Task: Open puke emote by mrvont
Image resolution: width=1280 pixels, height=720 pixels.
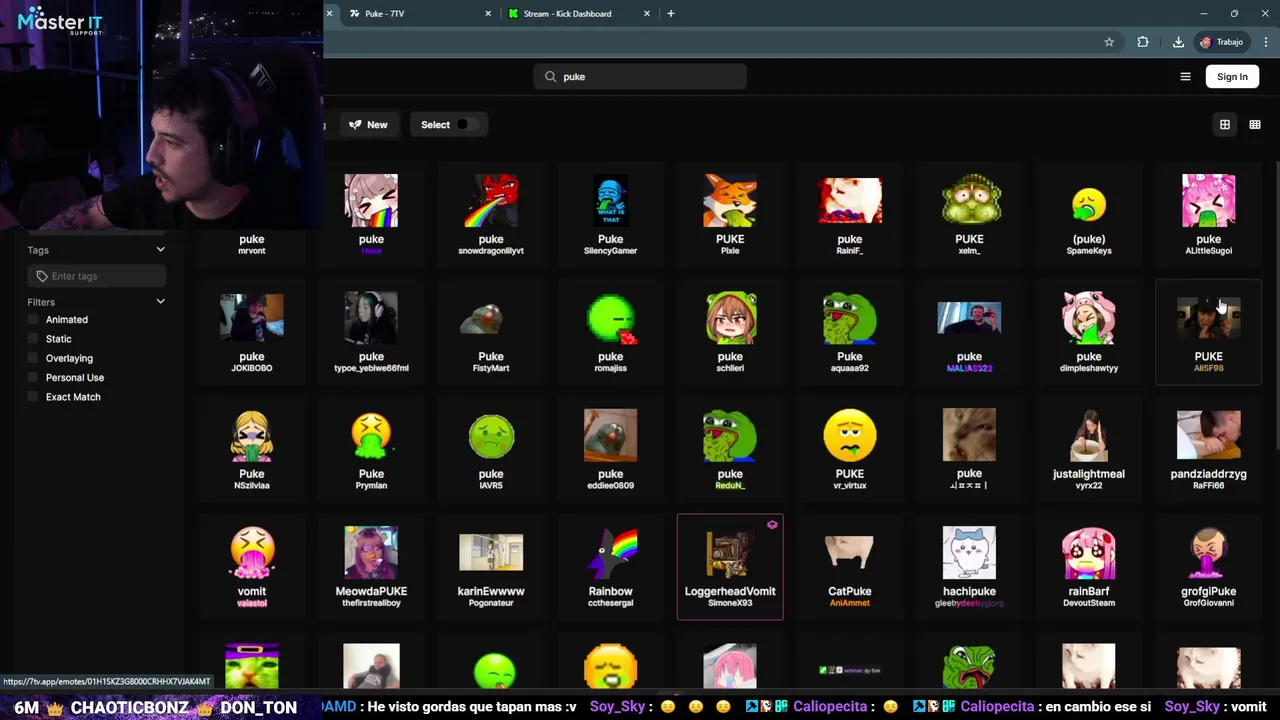Action: 252,217
